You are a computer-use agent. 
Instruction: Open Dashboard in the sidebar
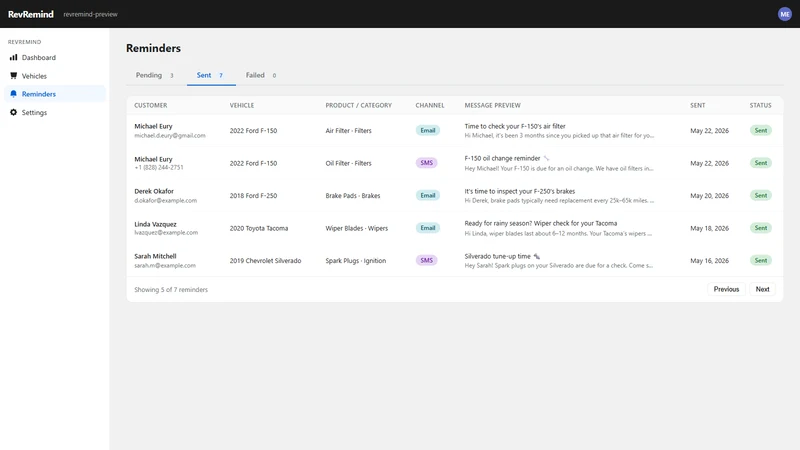pos(55,58)
